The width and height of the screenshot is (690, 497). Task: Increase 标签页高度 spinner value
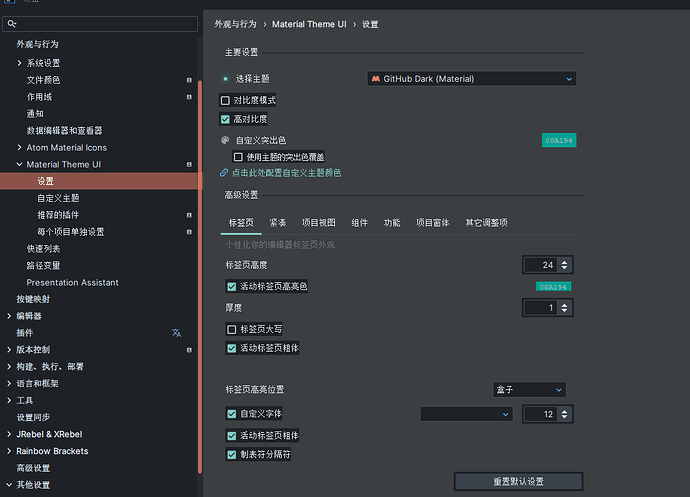click(x=565, y=262)
